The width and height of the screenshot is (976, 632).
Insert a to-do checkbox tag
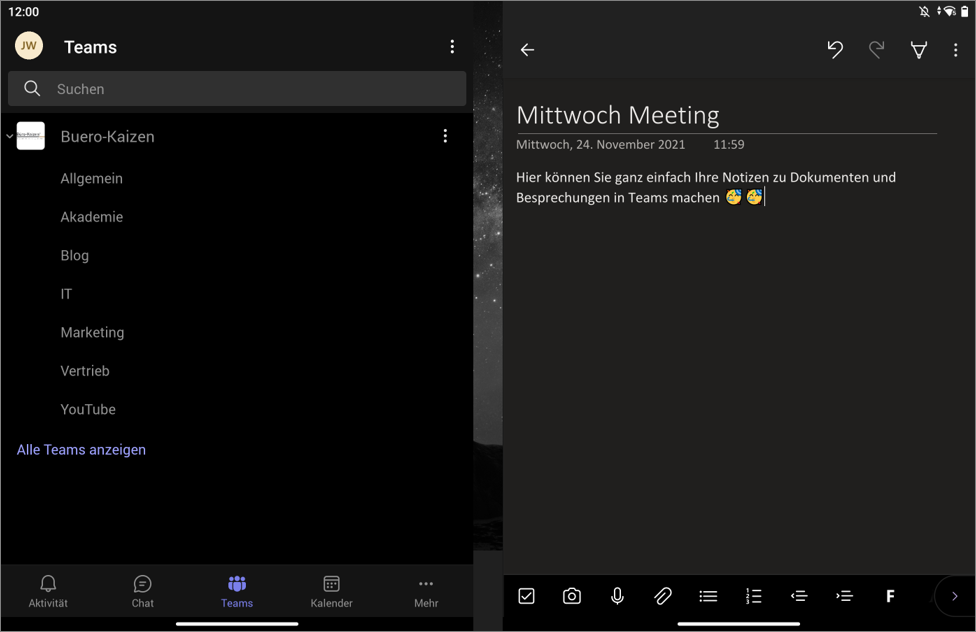[x=526, y=596]
